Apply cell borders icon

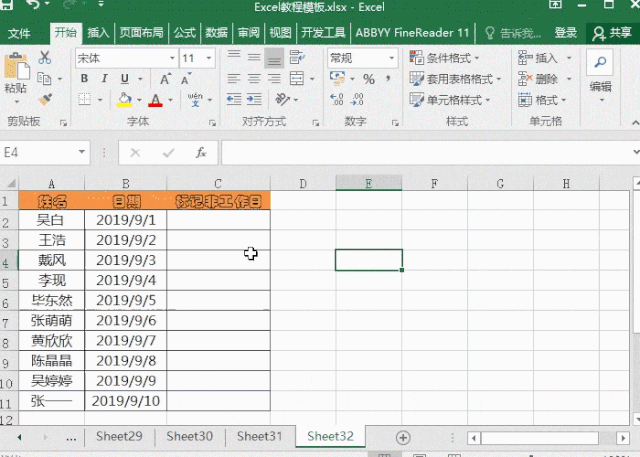coord(84,99)
